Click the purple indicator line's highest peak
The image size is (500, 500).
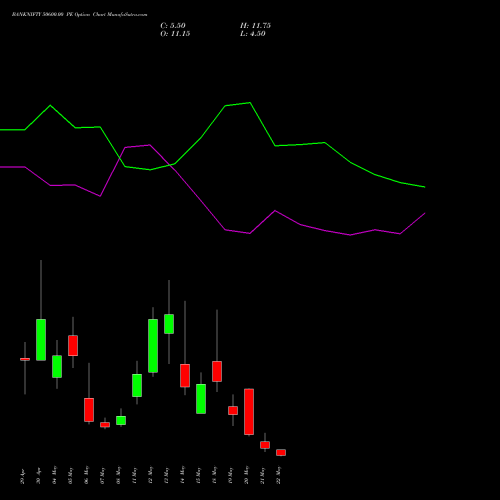(x=150, y=145)
